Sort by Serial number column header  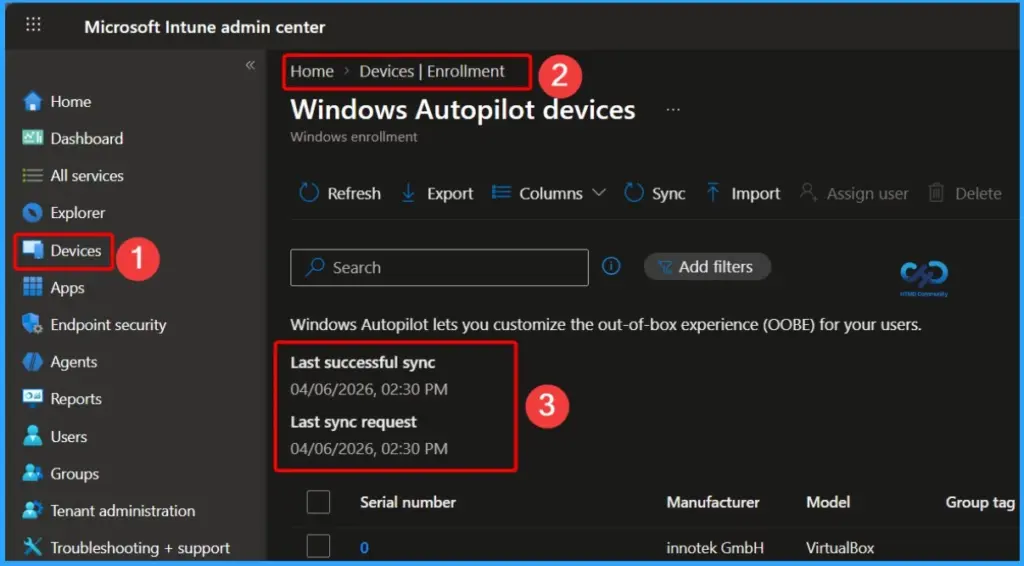(408, 502)
